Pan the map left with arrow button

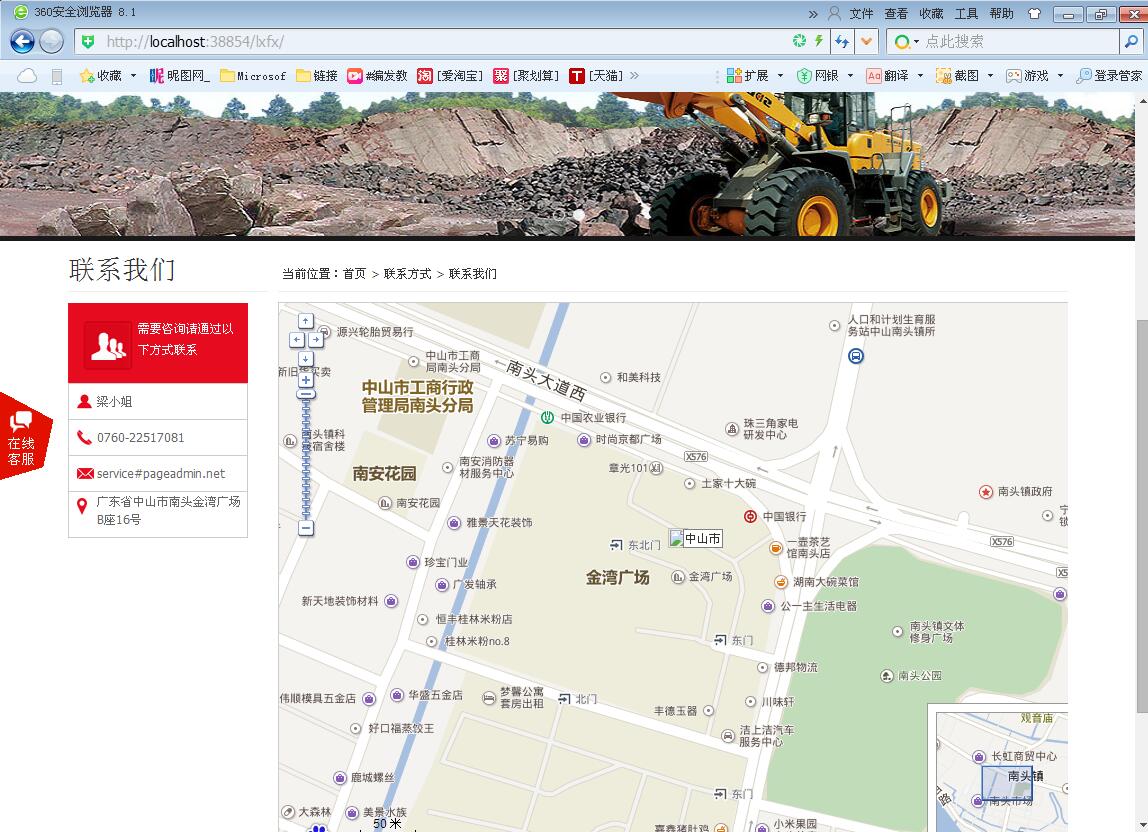297,340
